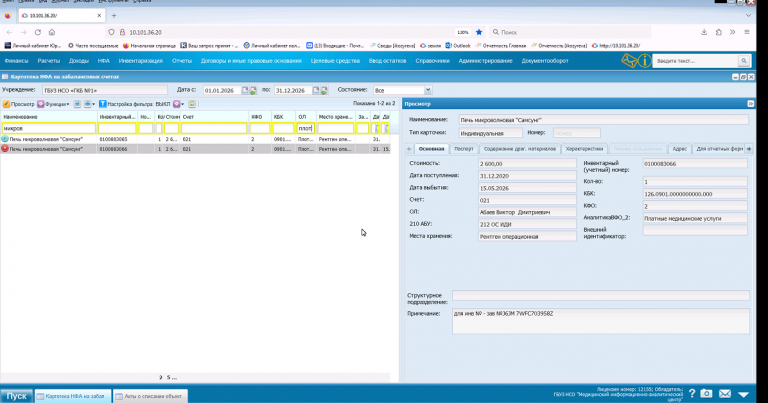Click the Счет column header
This screenshot has height=403, width=768.
click(214, 117)
